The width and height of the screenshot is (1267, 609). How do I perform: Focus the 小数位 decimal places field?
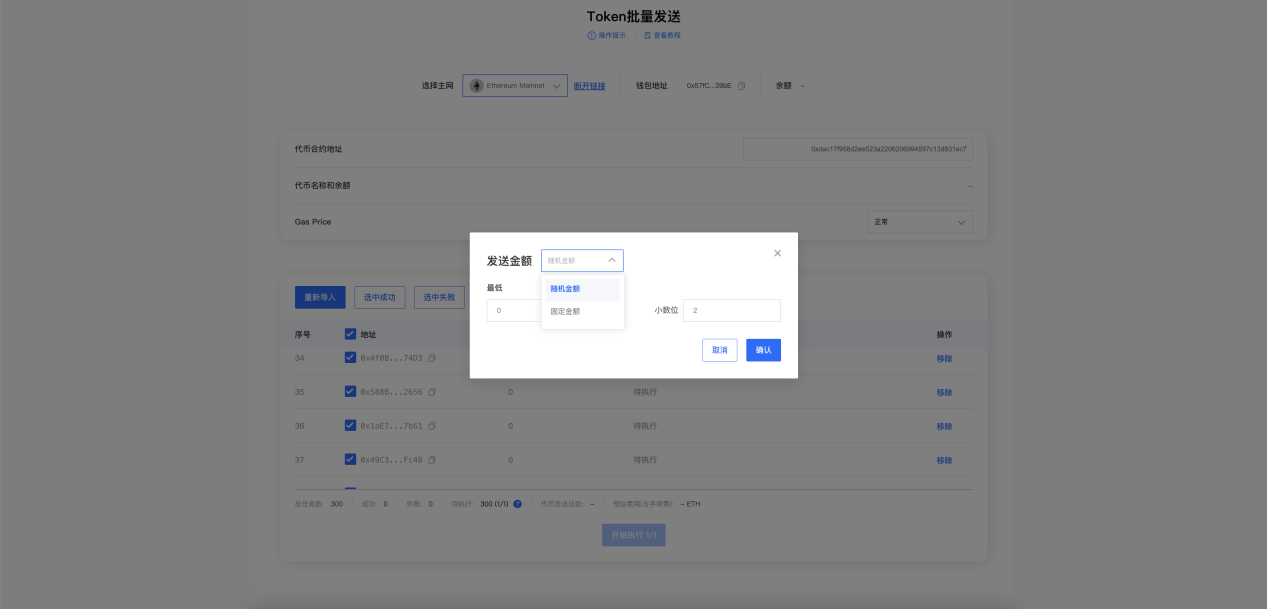[x=731, y=311]
